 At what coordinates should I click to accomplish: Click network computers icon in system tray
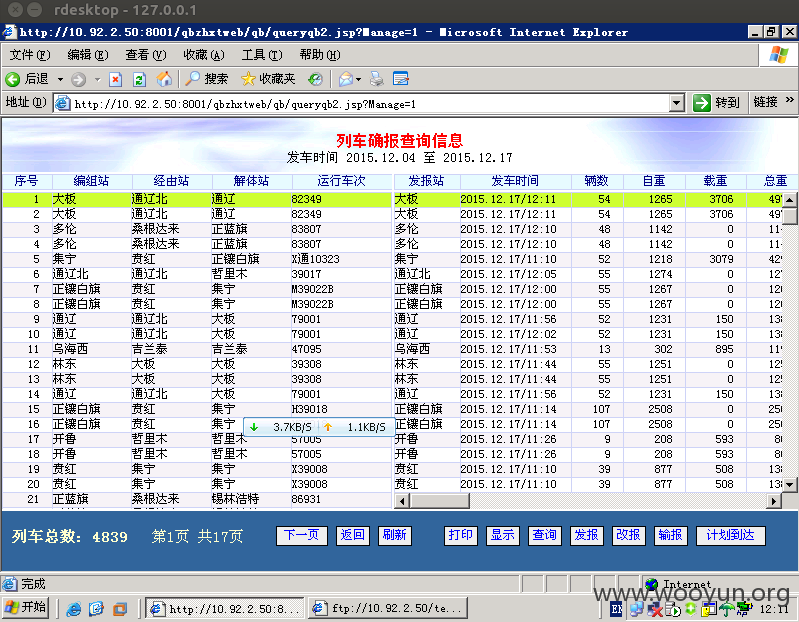point(636,609)
